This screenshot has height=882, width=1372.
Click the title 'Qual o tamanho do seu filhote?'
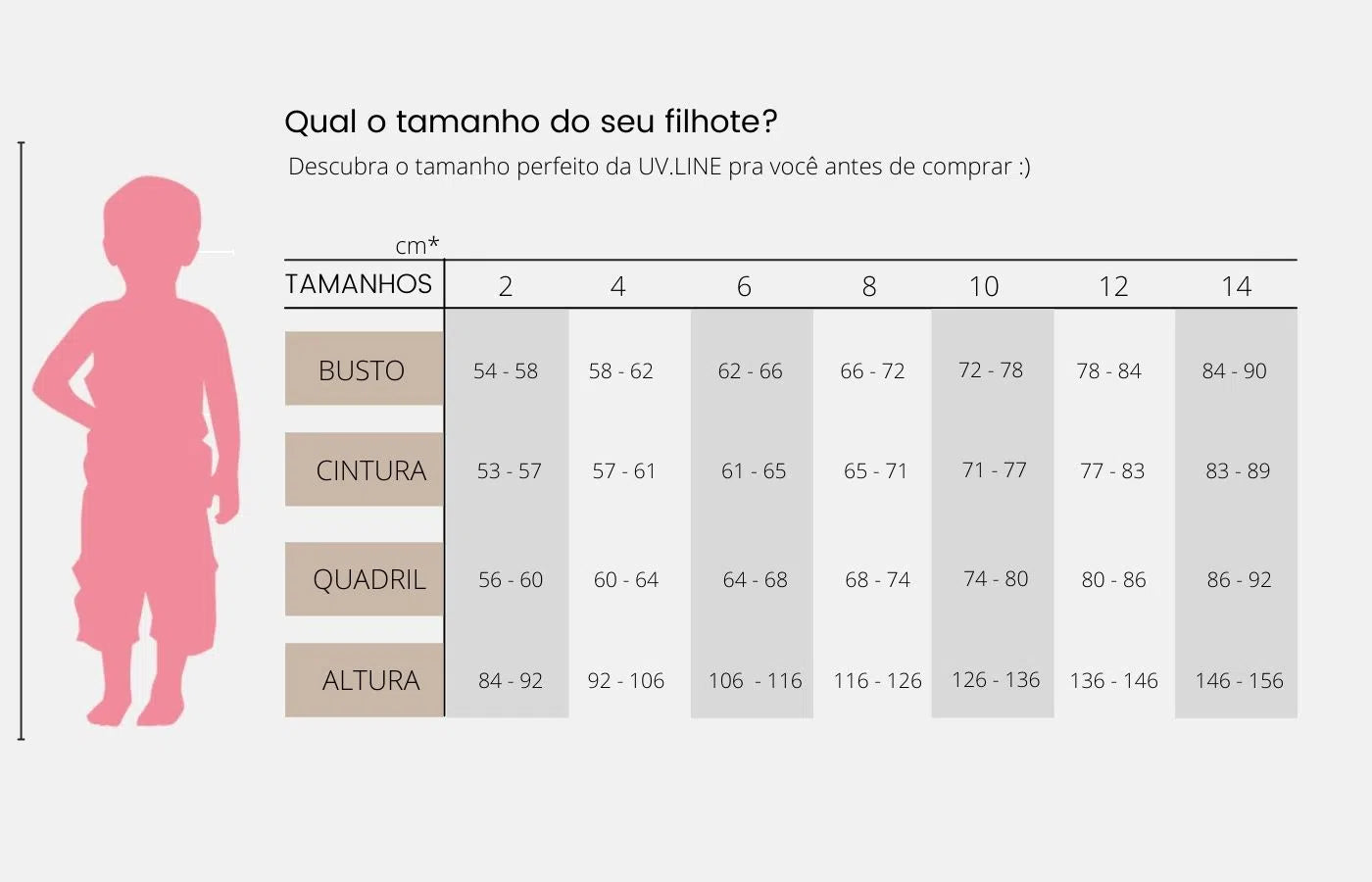tap(530, 122)
